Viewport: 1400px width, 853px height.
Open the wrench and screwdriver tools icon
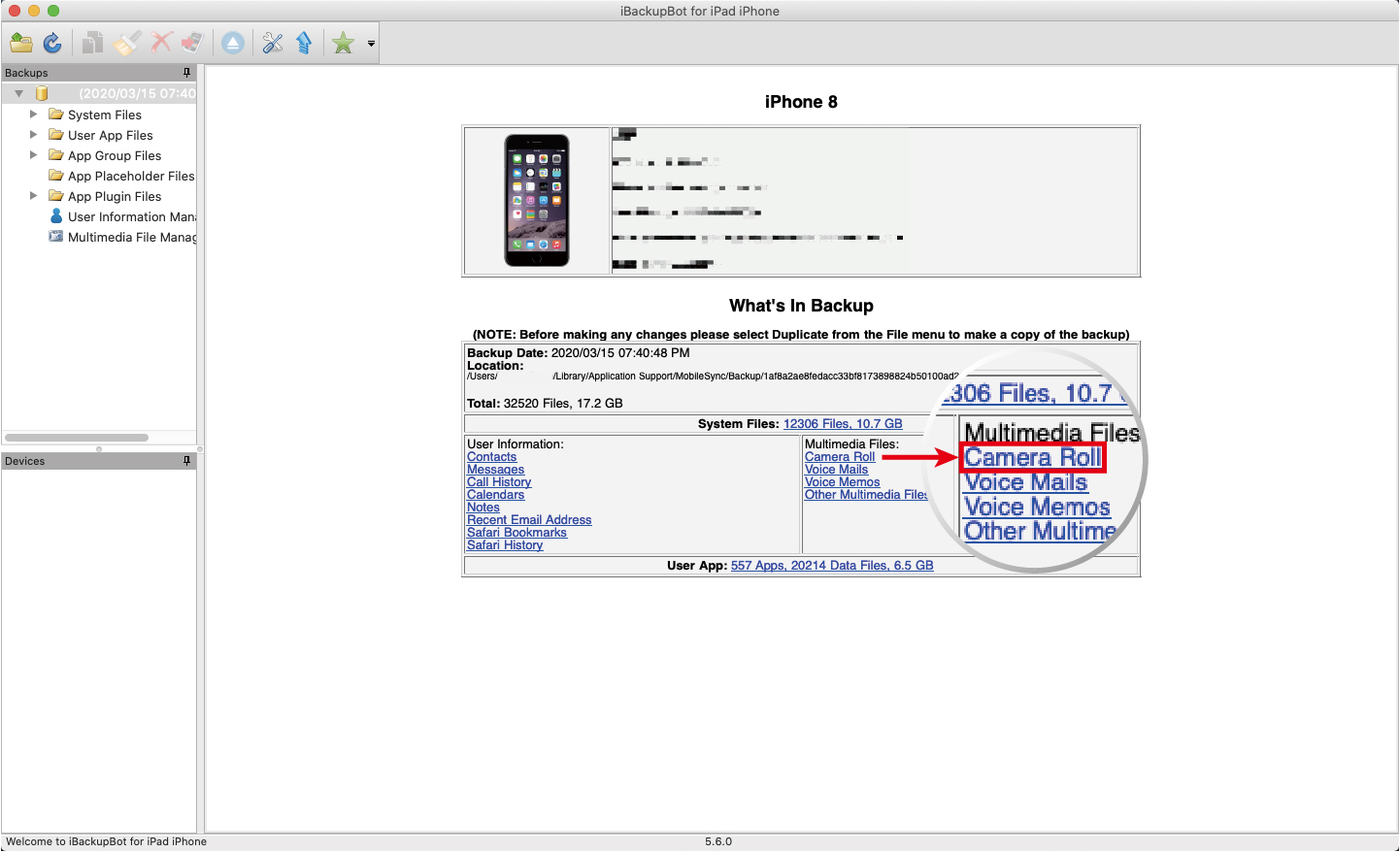click(x=273, y=43)
